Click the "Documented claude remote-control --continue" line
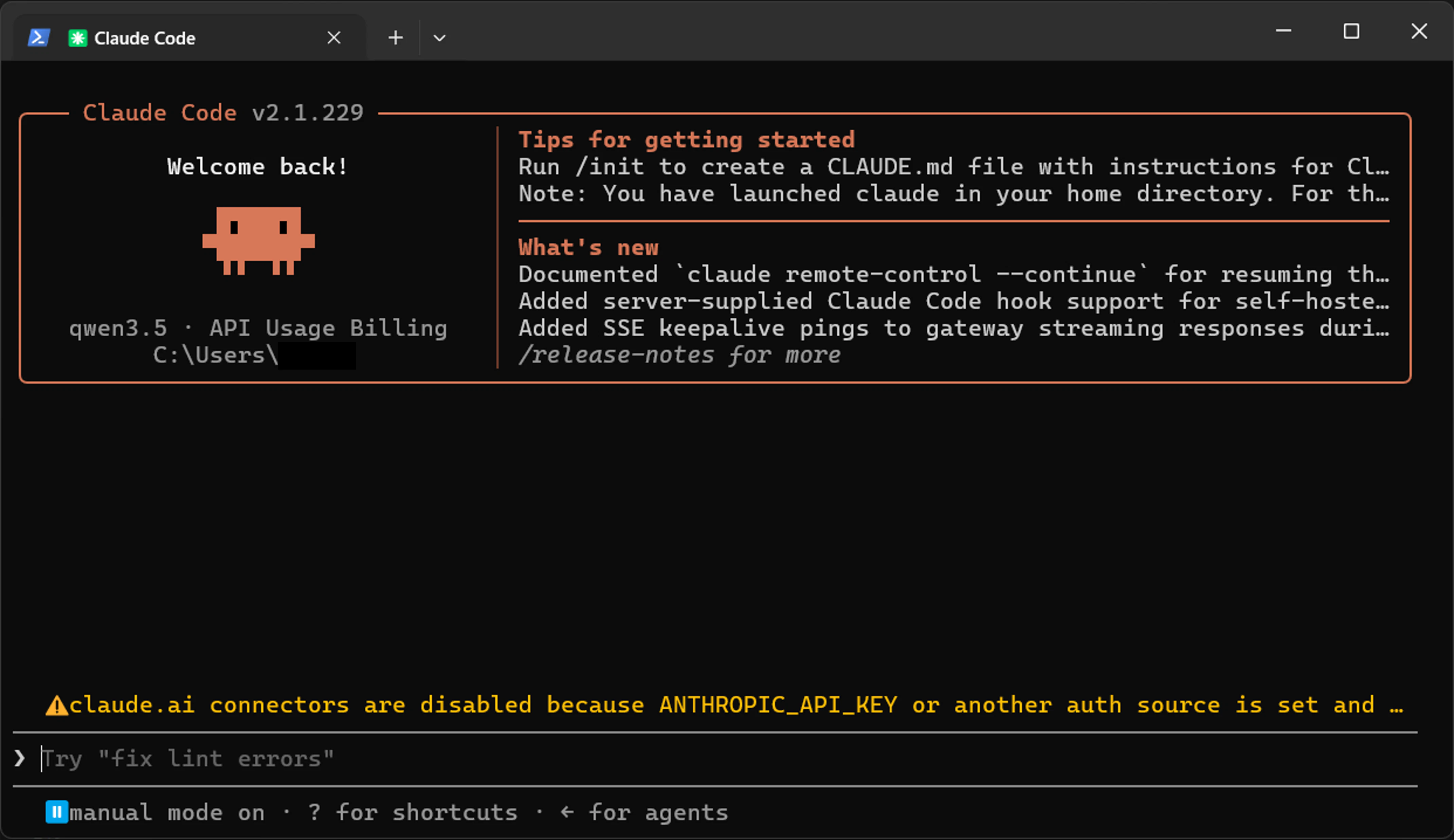 [954, 275]
